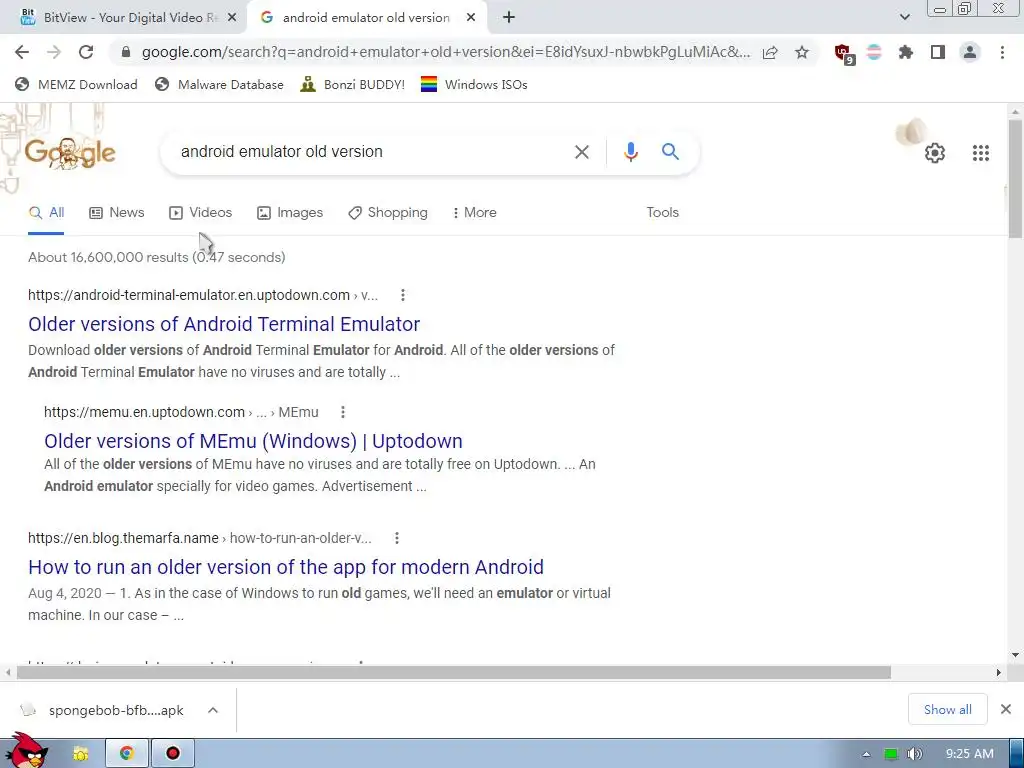Reload the current page
1024x768 pixels.
pyautogui.click(x=86, y=52)
